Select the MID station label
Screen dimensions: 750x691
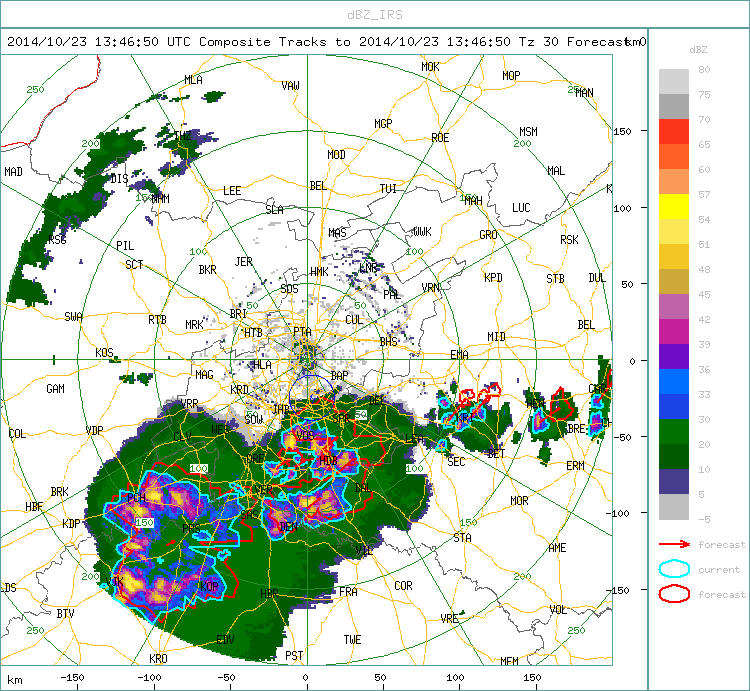coord(496,337)
